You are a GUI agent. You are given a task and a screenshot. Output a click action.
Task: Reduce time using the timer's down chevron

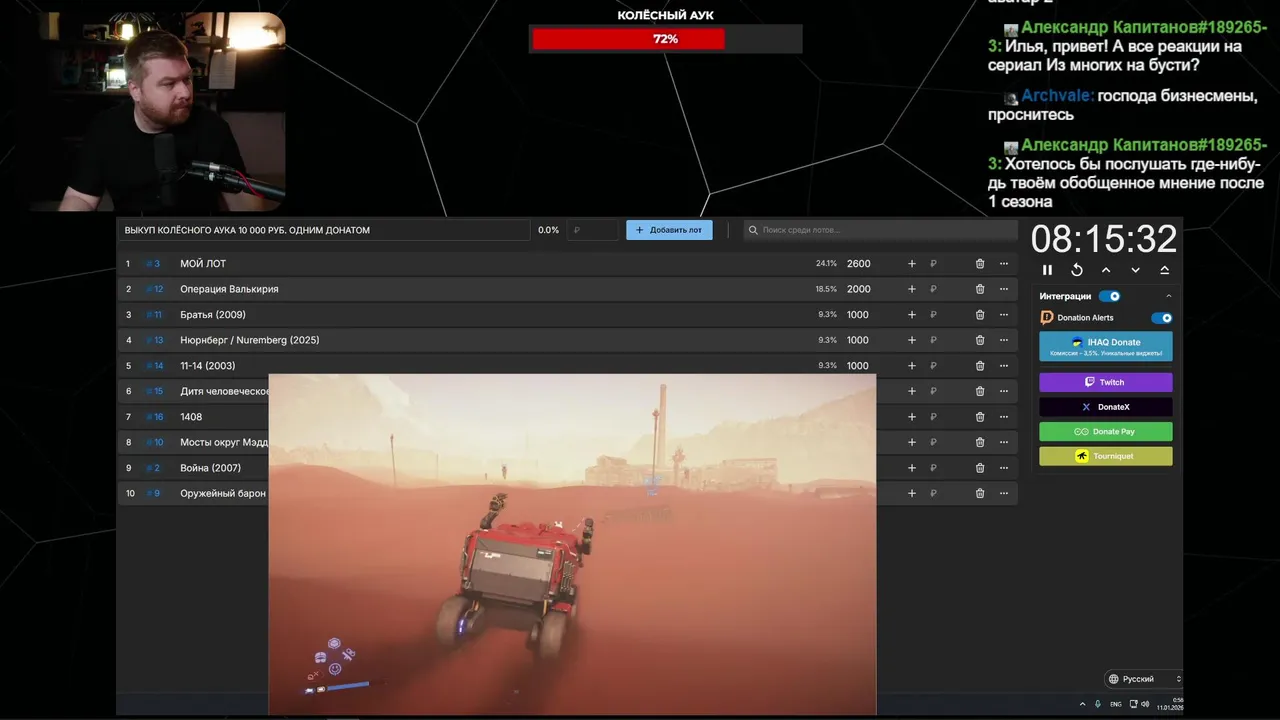coord(1135,270)
